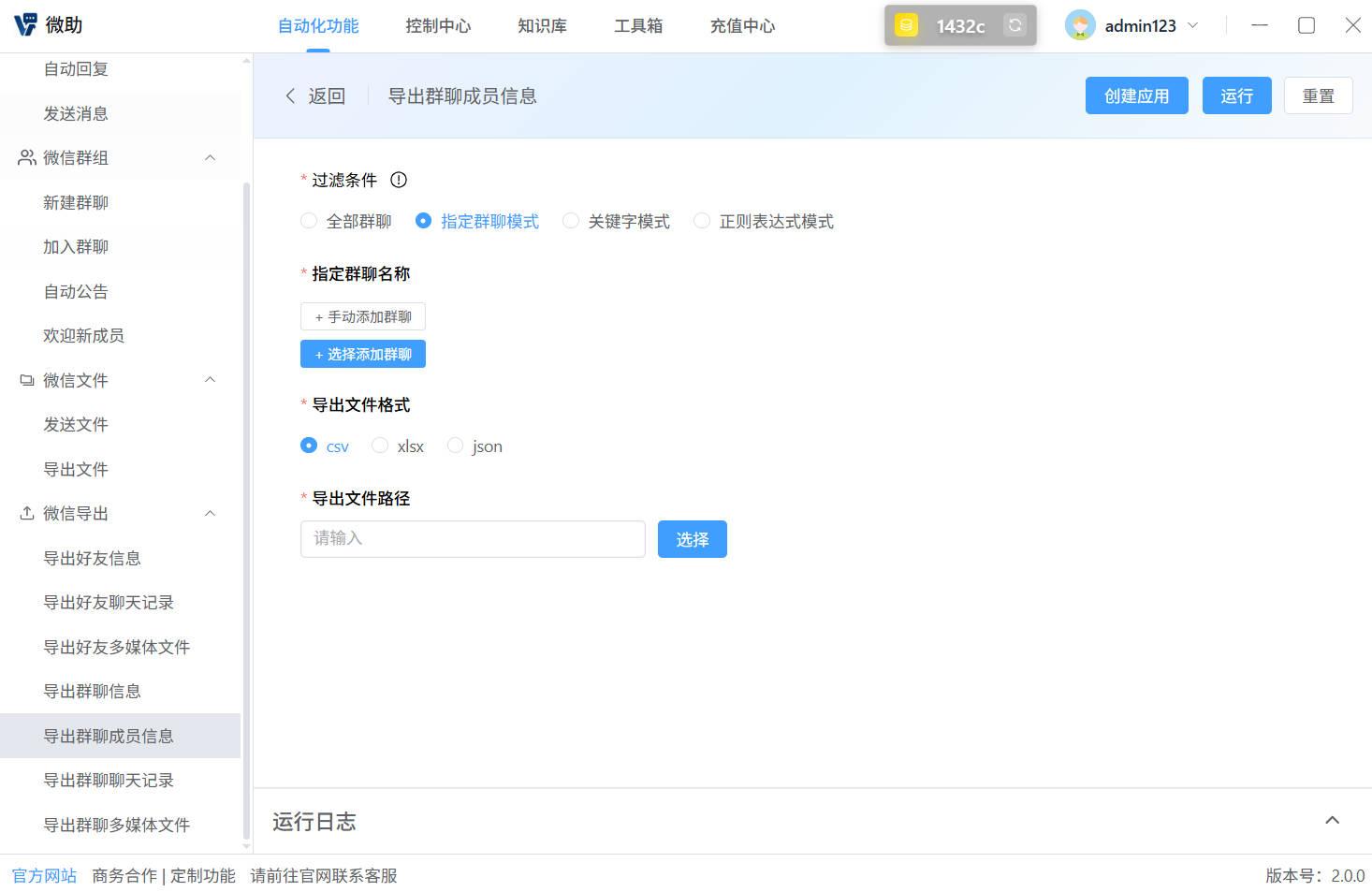This screenshot has width=1372, height=892.
Task: Collapse the 运行日志 panel
Action: 1332,819
